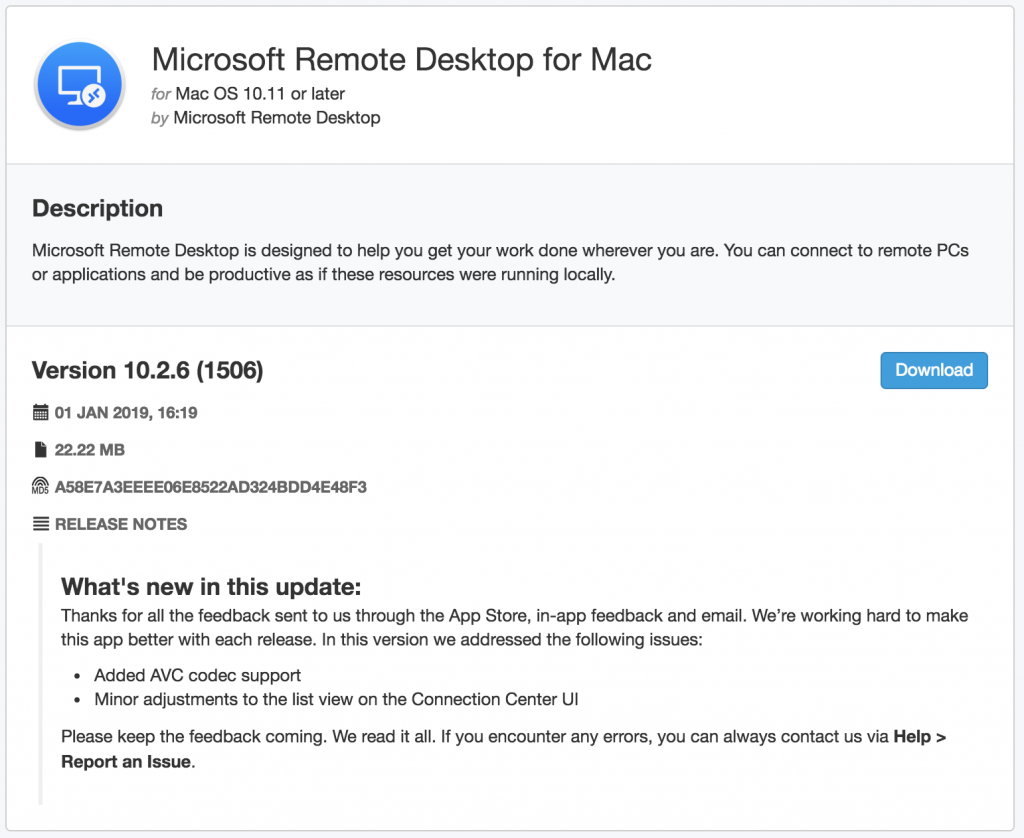Screen dimensions: 1024x838
Task: Click the What's new in this update heading
Action: 211,587
